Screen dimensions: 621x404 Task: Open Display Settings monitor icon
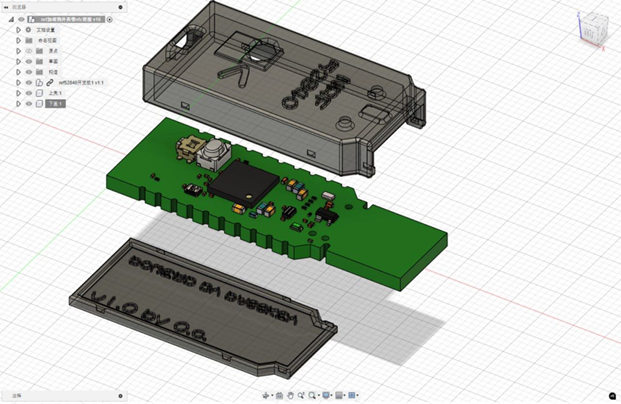click(x=326, y=395)
